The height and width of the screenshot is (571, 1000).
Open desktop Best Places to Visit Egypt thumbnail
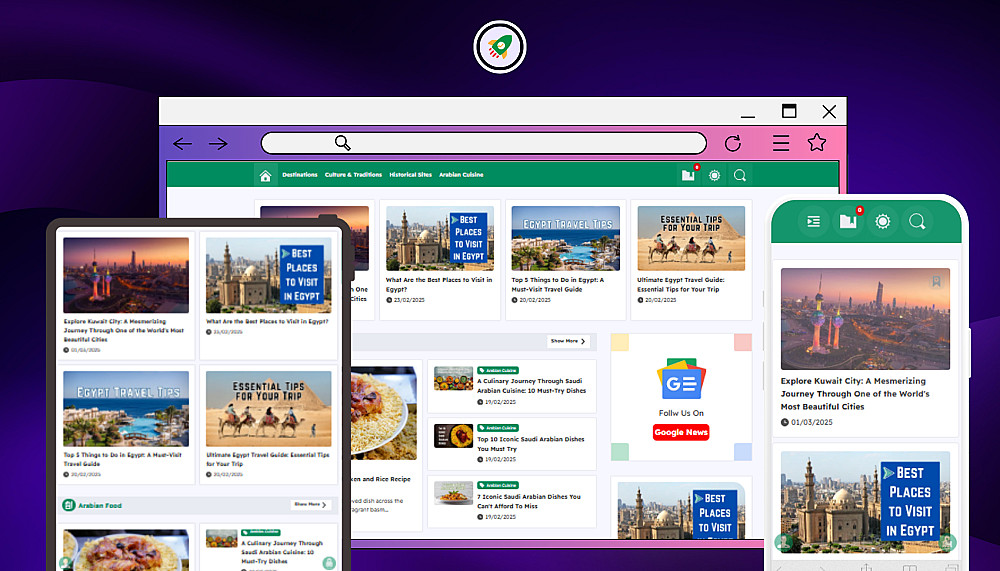click(x=439, y=238)
